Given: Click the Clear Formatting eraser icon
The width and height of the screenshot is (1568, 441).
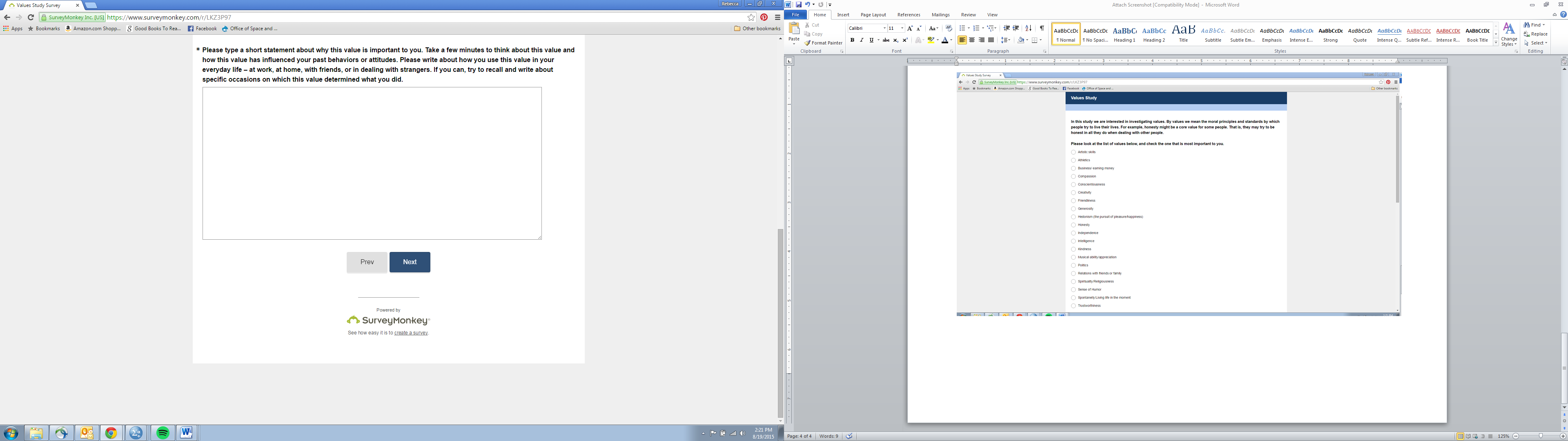Looking at the screenshot, I should click(x=948, y=28).
